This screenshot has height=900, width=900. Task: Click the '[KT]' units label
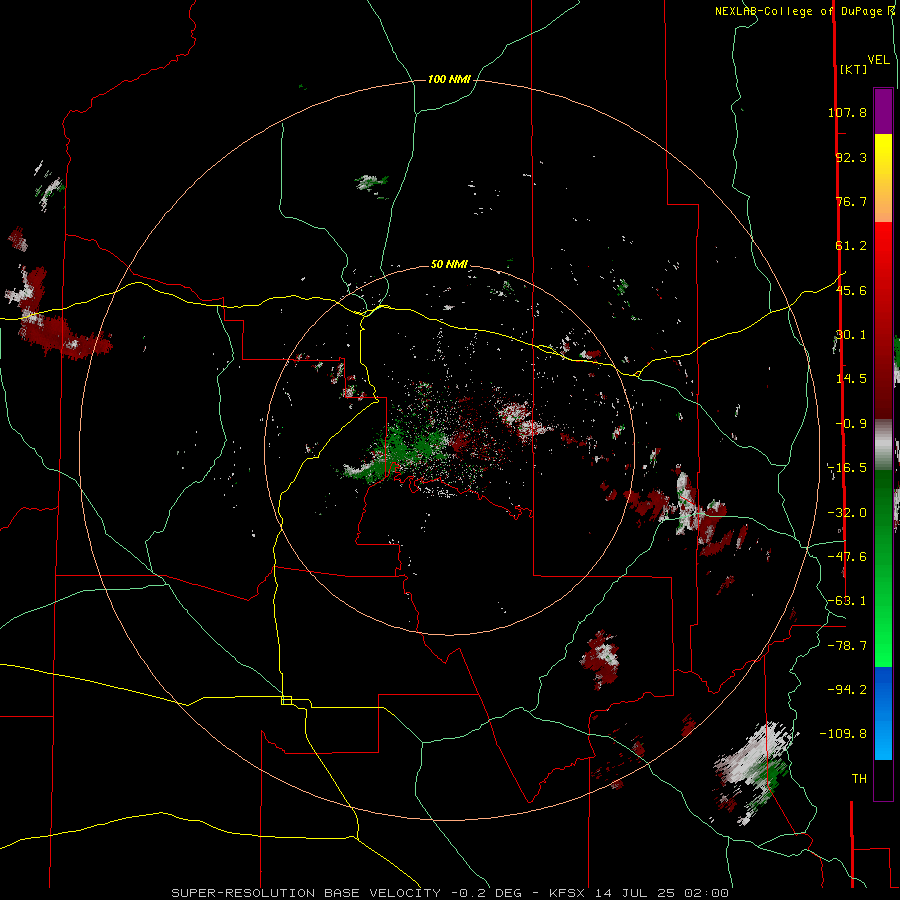[853, 69]
